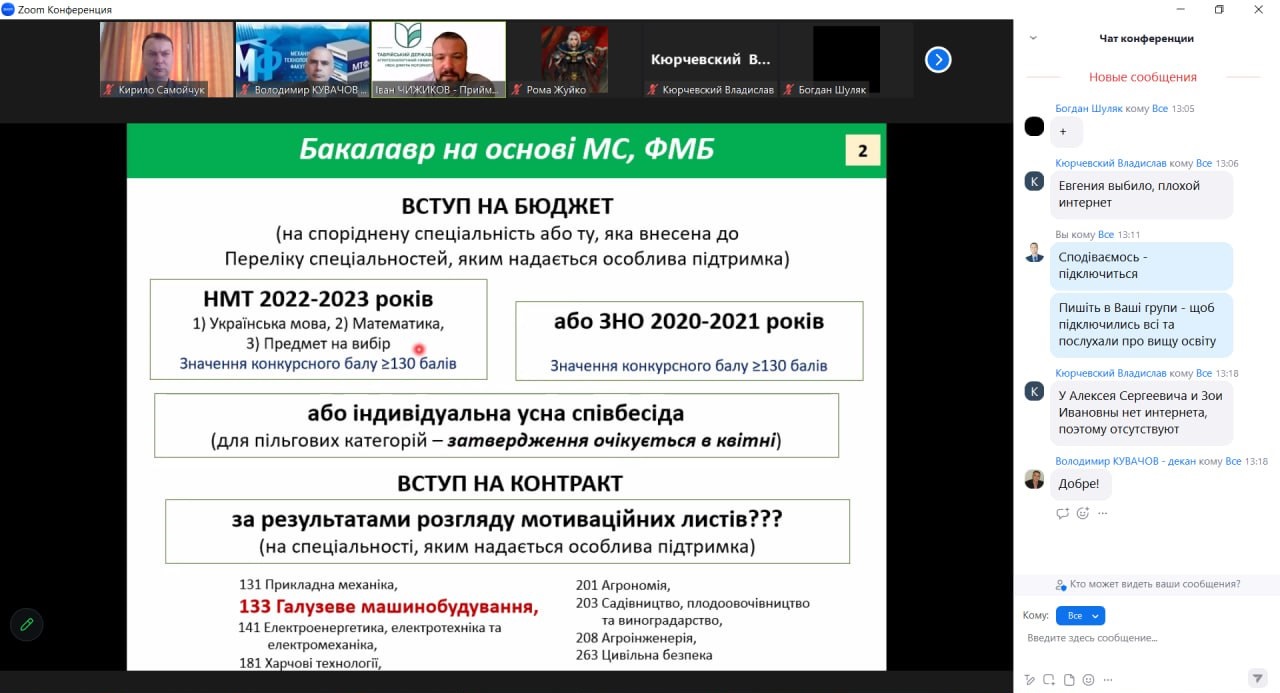Add a reaction to the "Добре!" message

[1082, 513]
